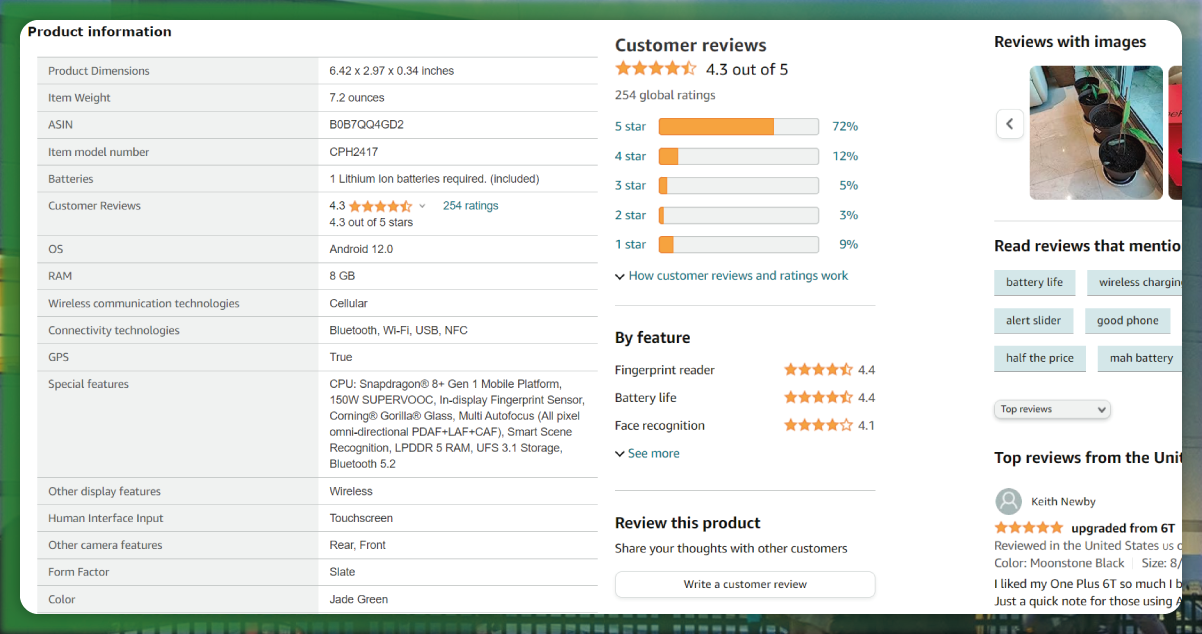This screenshot has width=1202, height=634.
Task: Click the Touchscreen input value
Action: coord(361,518)
